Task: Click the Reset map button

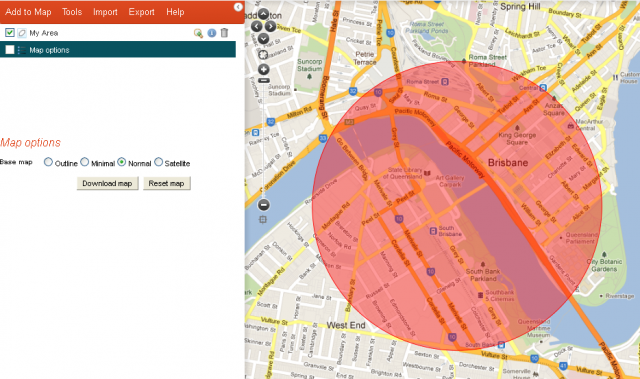Action: 167,183
